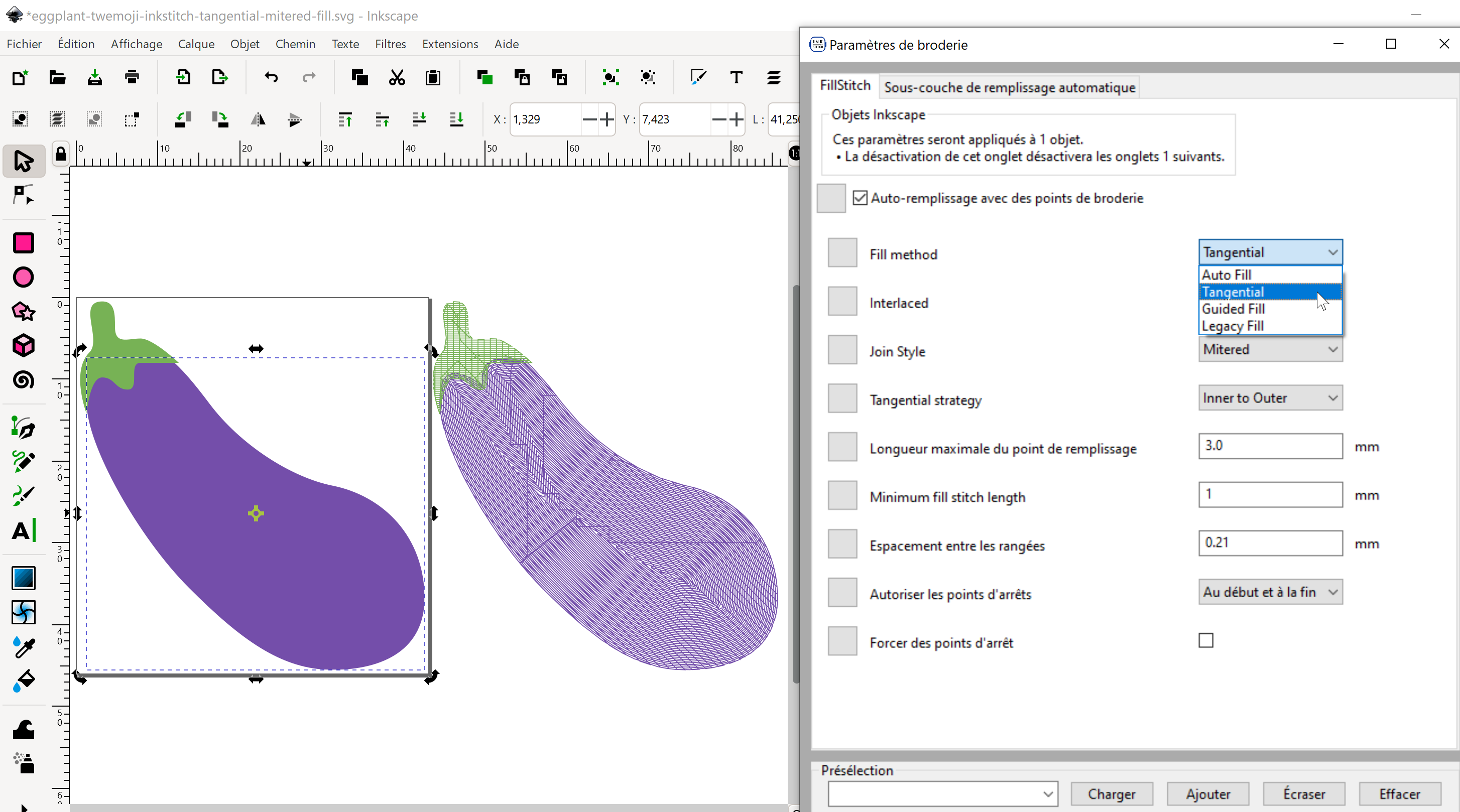Click the Undo arrow in toolbar
1460x812 pixels.
271,78
